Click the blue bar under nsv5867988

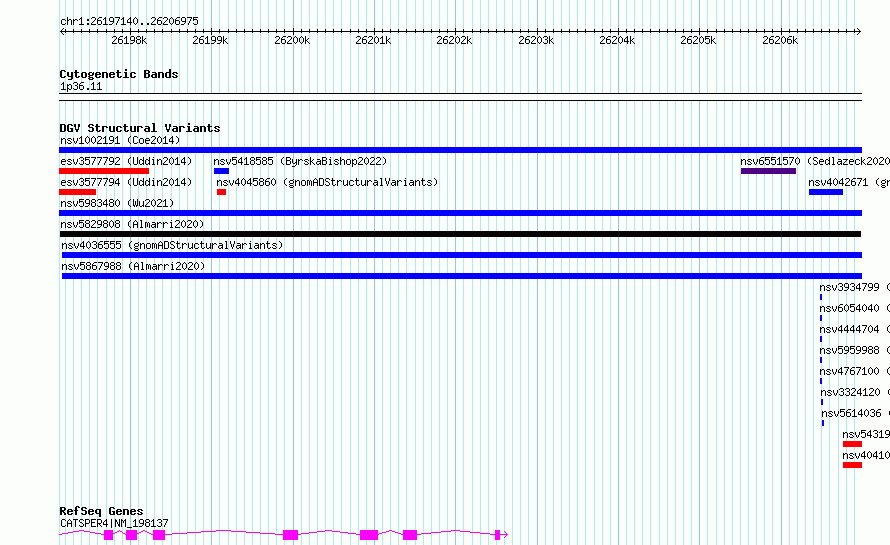pos(461,276)
